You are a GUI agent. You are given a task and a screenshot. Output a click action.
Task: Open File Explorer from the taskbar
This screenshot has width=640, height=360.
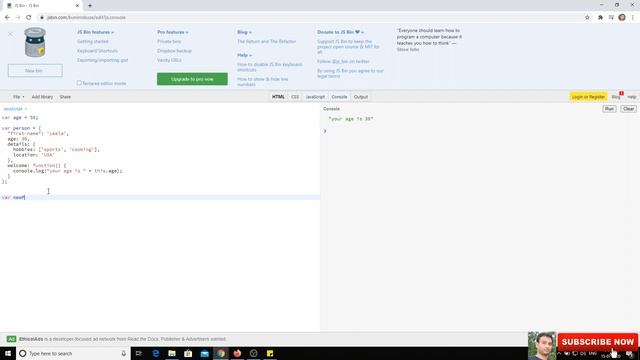172,353
